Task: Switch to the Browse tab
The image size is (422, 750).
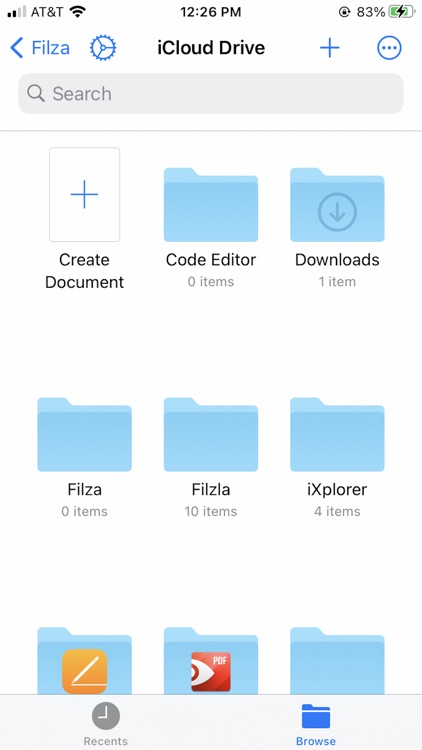Action: tap(316, 724)
